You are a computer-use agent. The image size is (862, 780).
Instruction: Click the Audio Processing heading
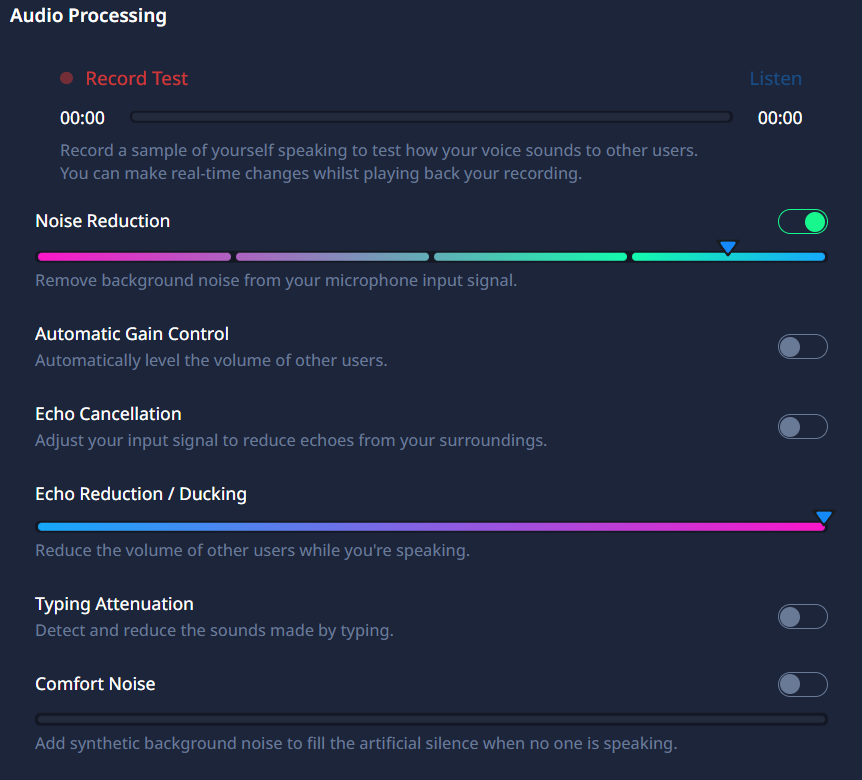88,15
